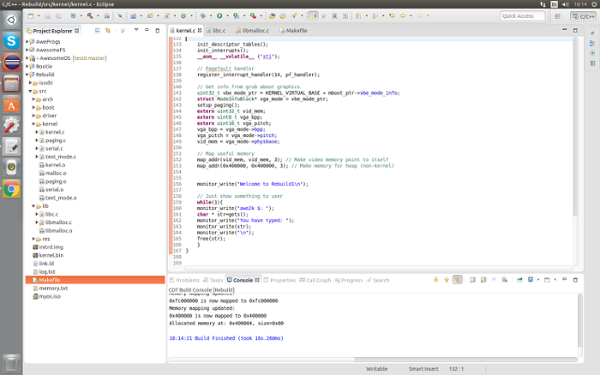The image size is (600, 375).
Task: Toggle Word Wrap in console toolbar
Action: pos(494,280)
